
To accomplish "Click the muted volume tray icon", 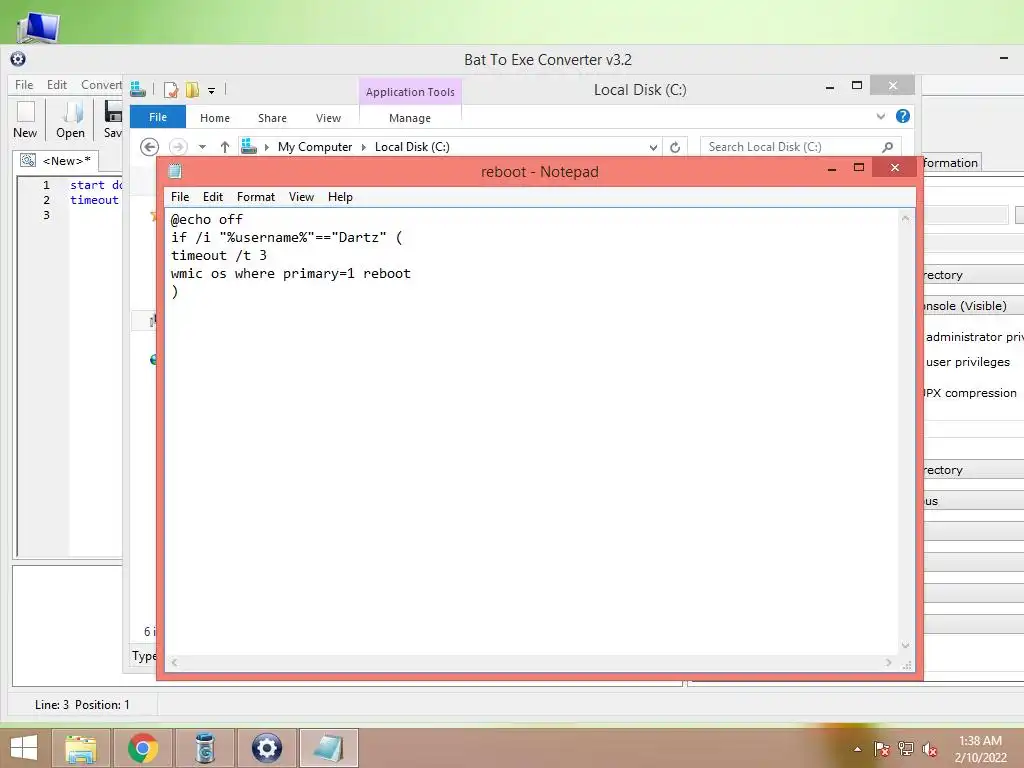I will tap(930, 749).
